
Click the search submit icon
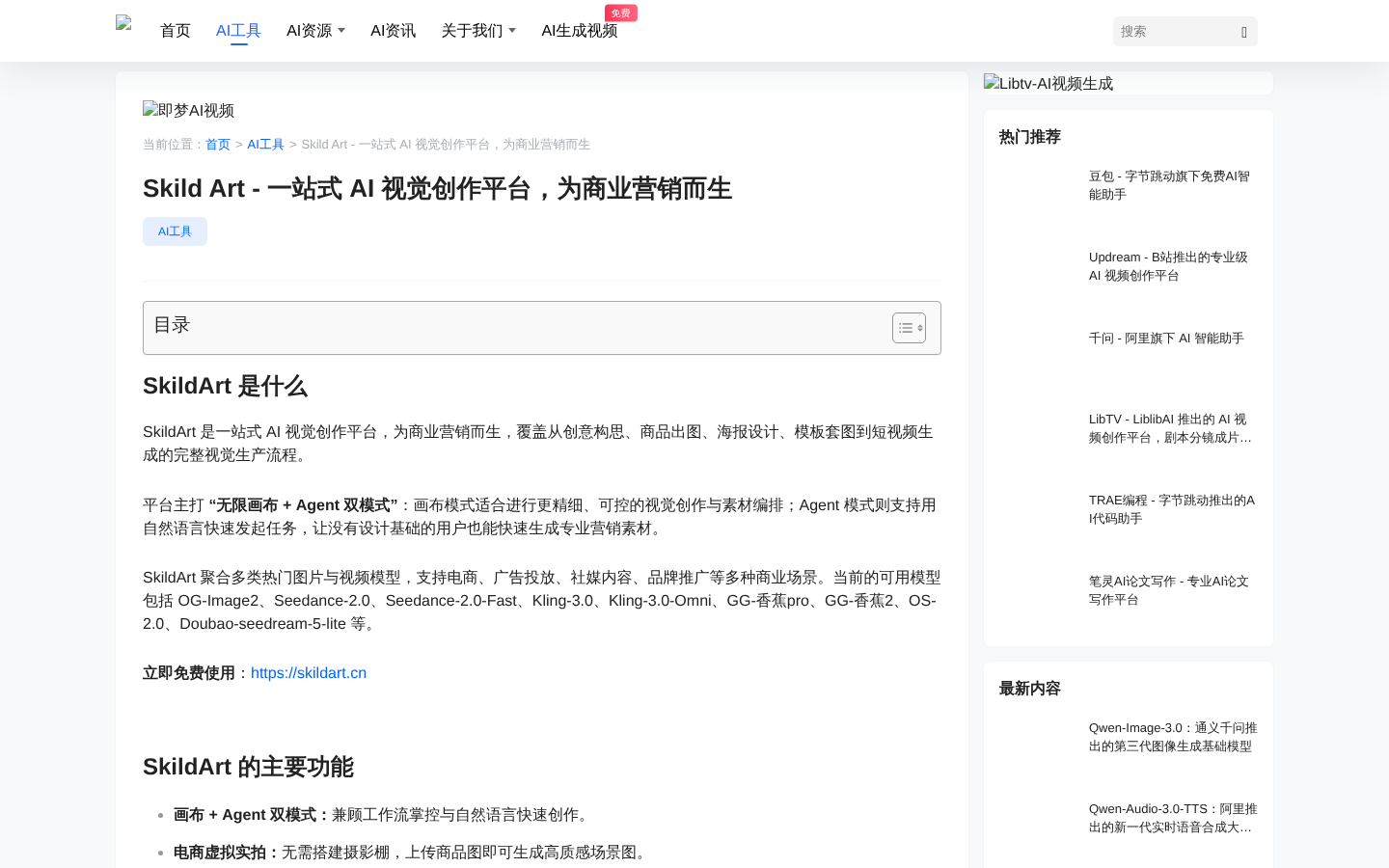pos(1244,32)
